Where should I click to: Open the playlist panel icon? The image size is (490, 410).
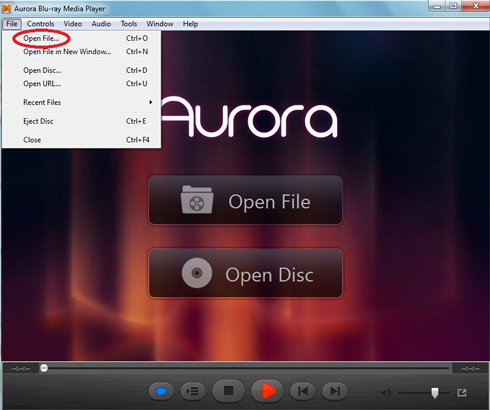[x=193, y=391]
